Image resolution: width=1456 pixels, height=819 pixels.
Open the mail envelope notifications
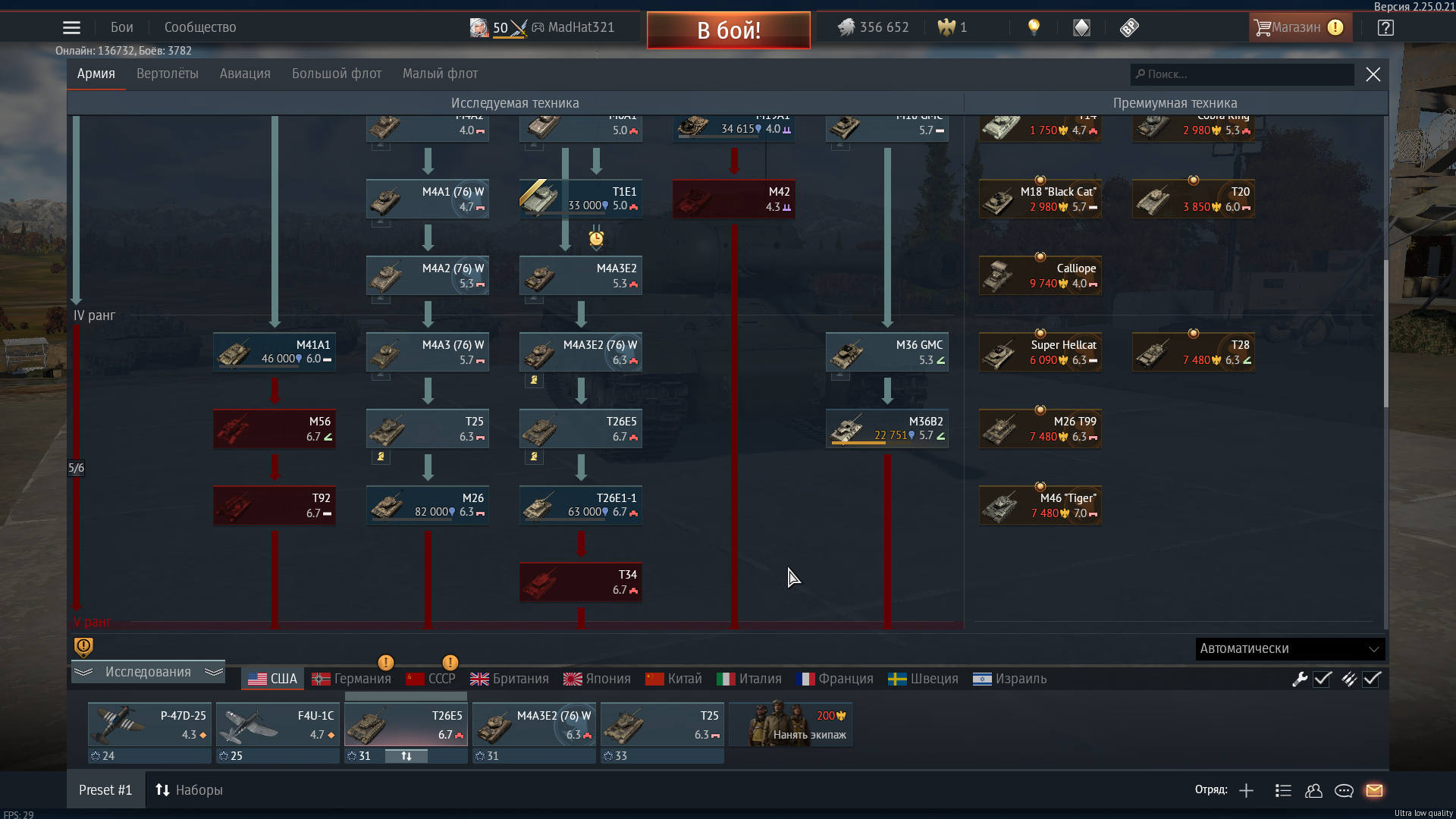click(x=1374, y=790)
